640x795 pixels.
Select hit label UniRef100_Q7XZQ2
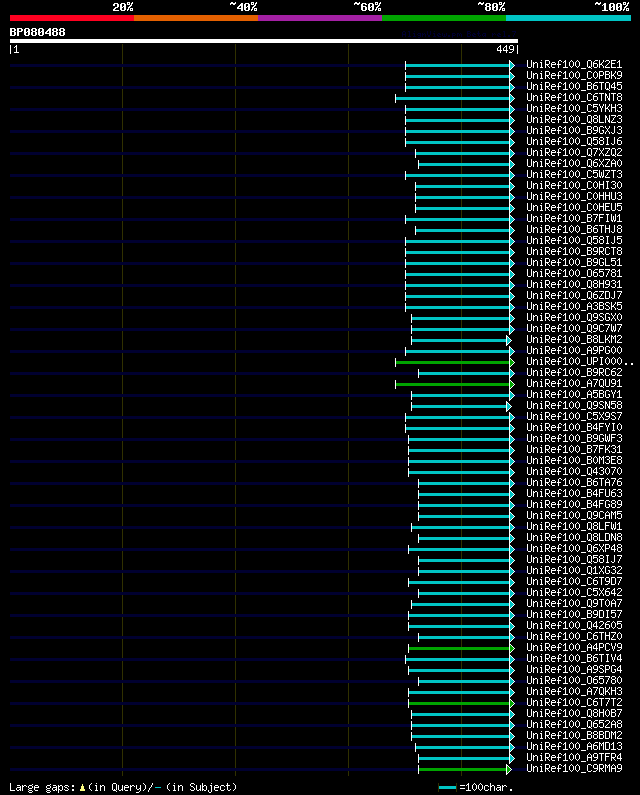[x=574, y=153]
